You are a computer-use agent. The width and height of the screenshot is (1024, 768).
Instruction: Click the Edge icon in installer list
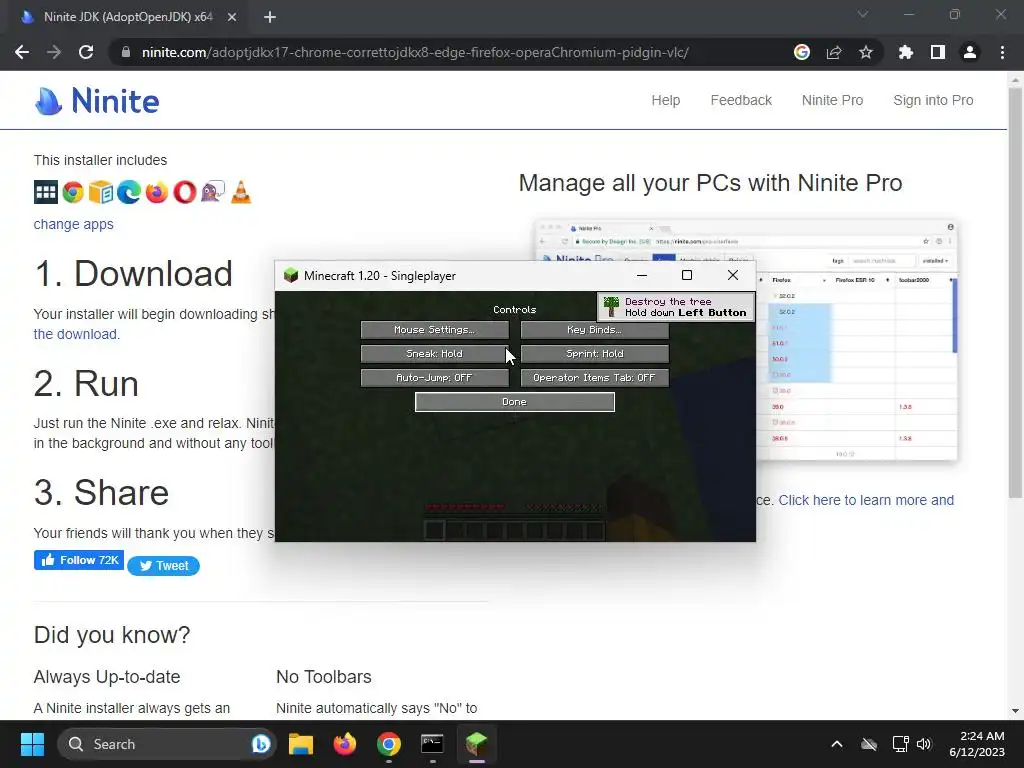[x=129, y=192]
